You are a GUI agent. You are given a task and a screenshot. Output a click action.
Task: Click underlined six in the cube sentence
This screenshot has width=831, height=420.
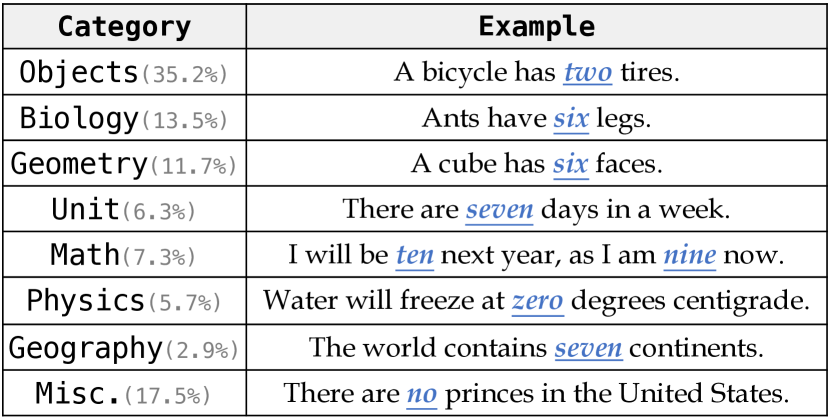tap(571, 164)
